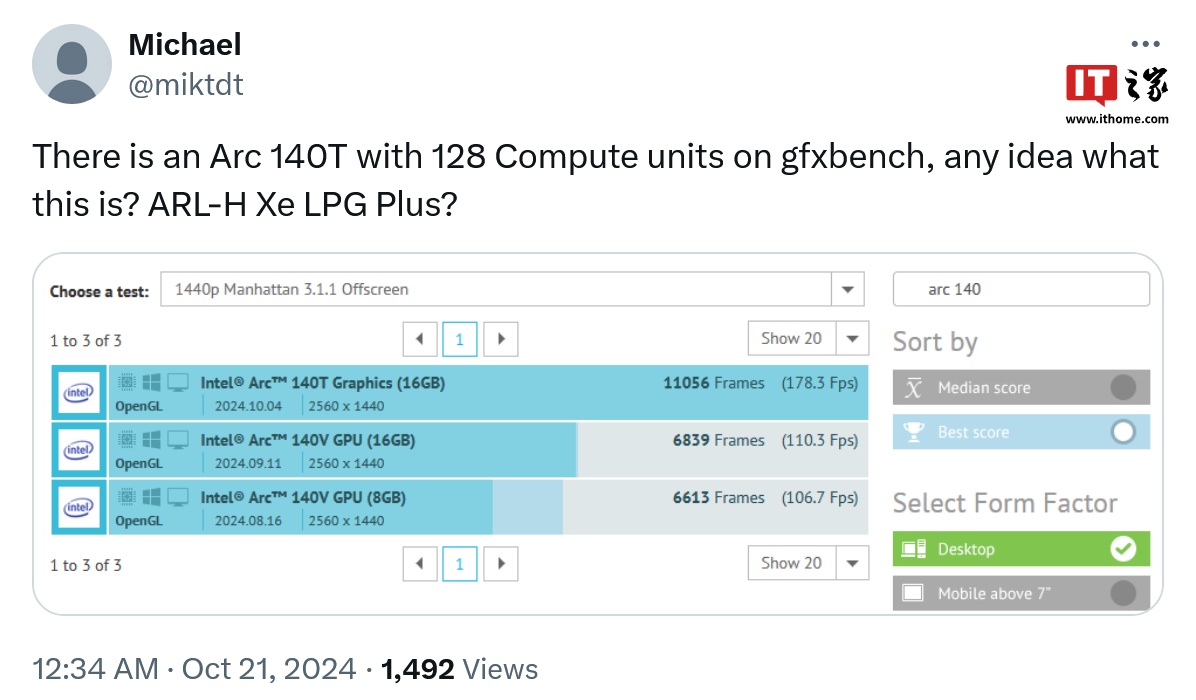Click the Desktop form factor icon

(x=914, y=548)
